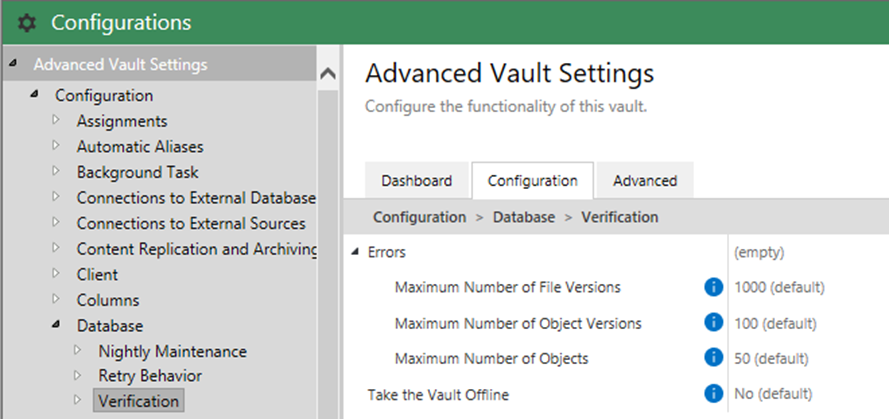Click the Errors group label

(x=387, y=252)
